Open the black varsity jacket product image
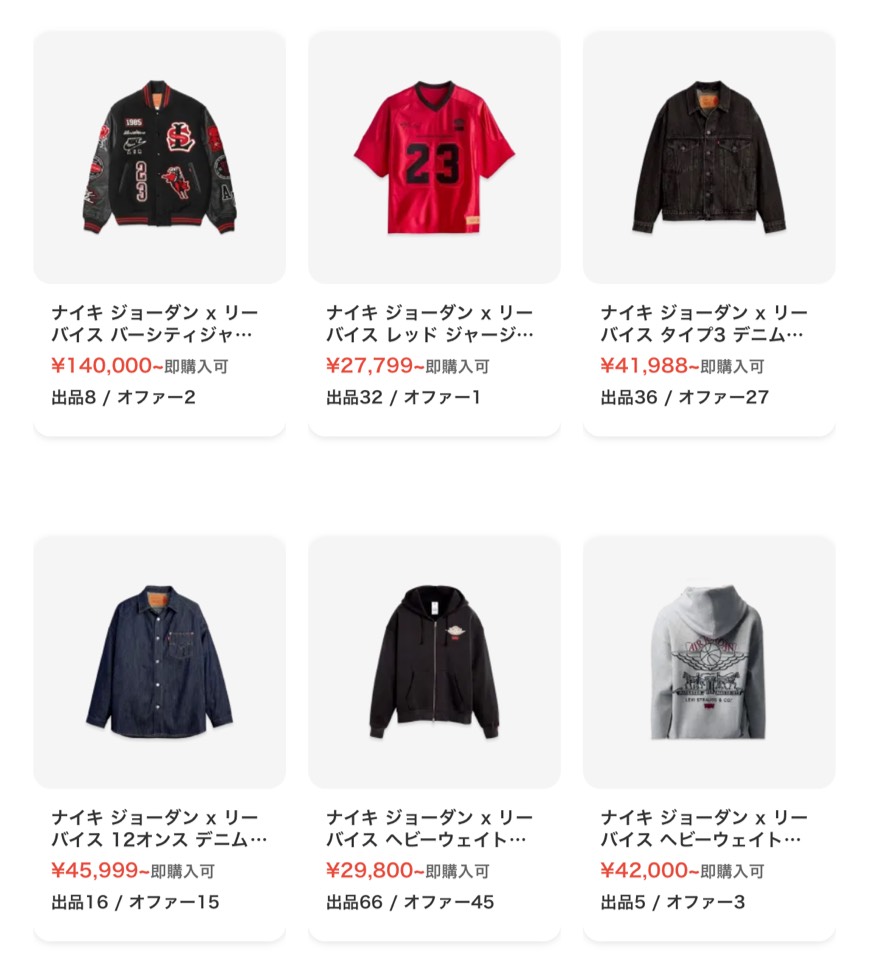This screenshot has width=869, height=971. tap(159, 157)
